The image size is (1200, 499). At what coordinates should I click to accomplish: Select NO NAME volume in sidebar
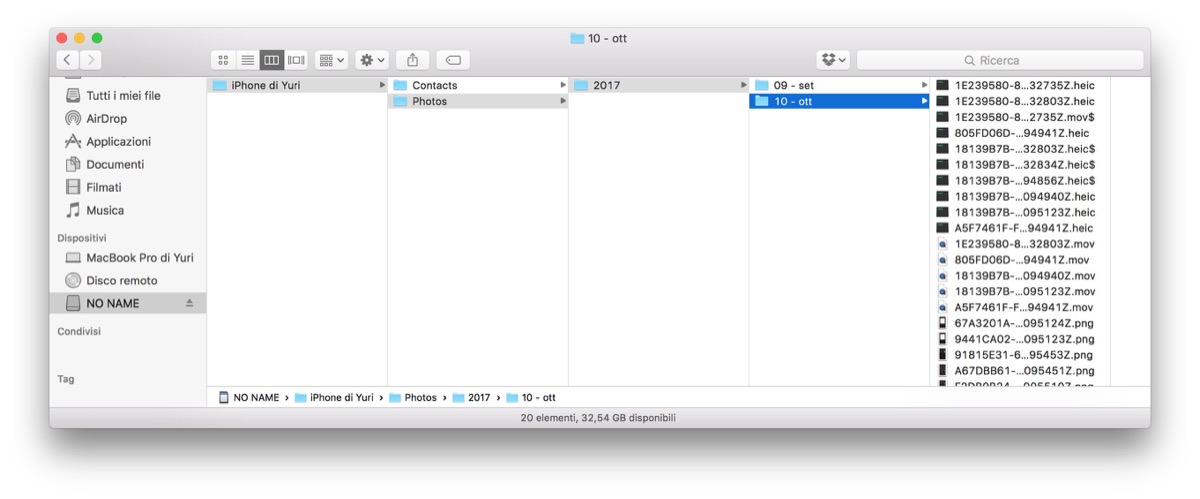point(127,303)
